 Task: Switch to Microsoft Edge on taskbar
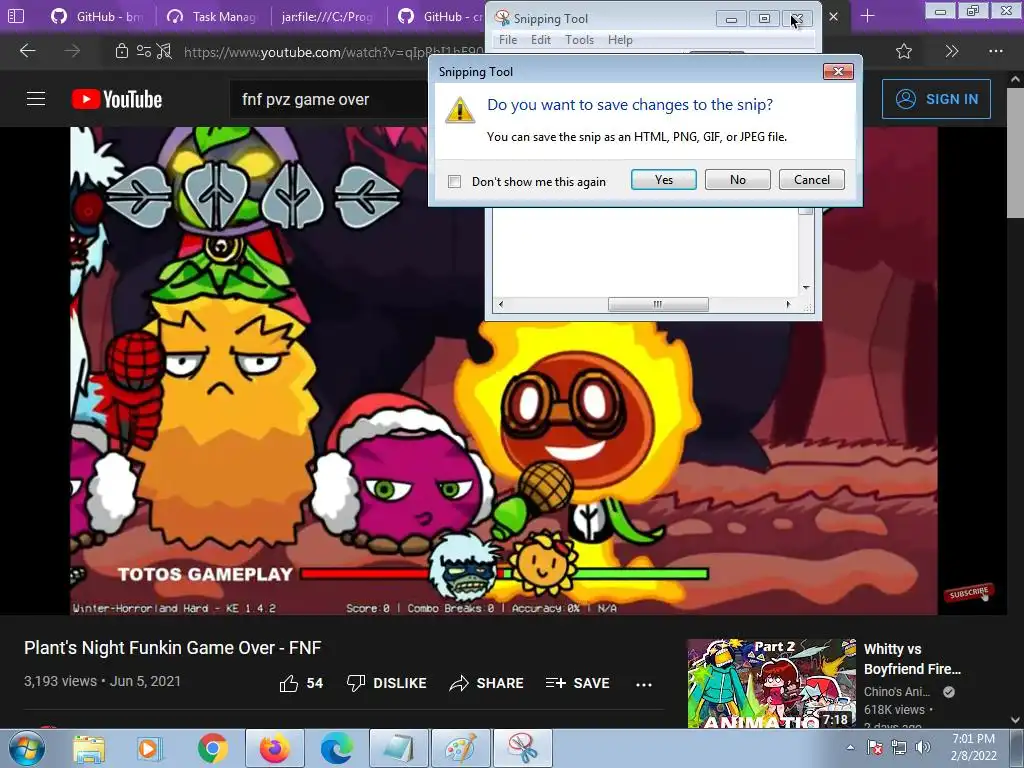click(x=337, y=748)
